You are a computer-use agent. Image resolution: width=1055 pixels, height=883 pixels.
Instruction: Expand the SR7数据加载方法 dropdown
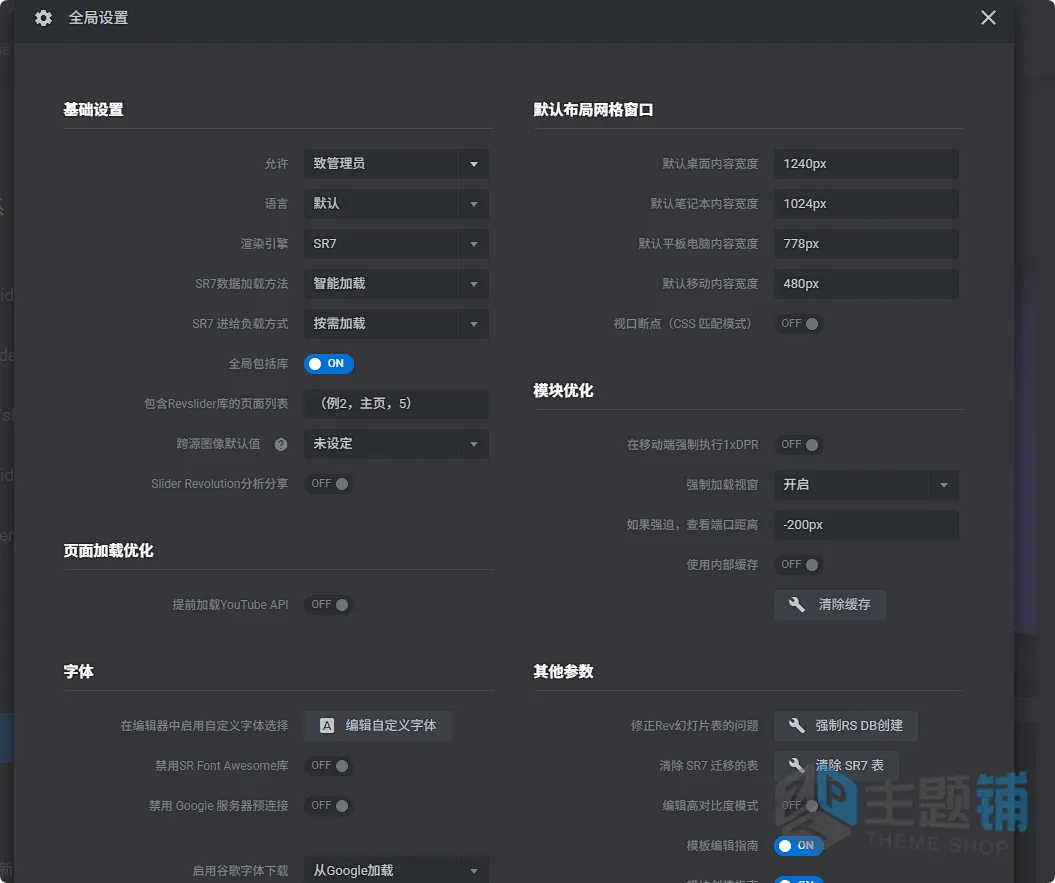coord(396,283)
